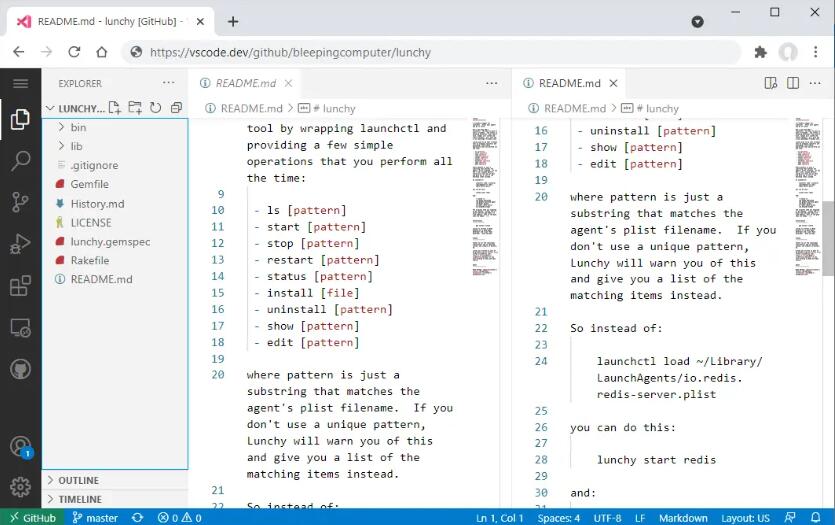The width and height of the screenshot is (835, 525).
Task: Click README.md breadcrumb in left editor
Action: pos(244,109)
